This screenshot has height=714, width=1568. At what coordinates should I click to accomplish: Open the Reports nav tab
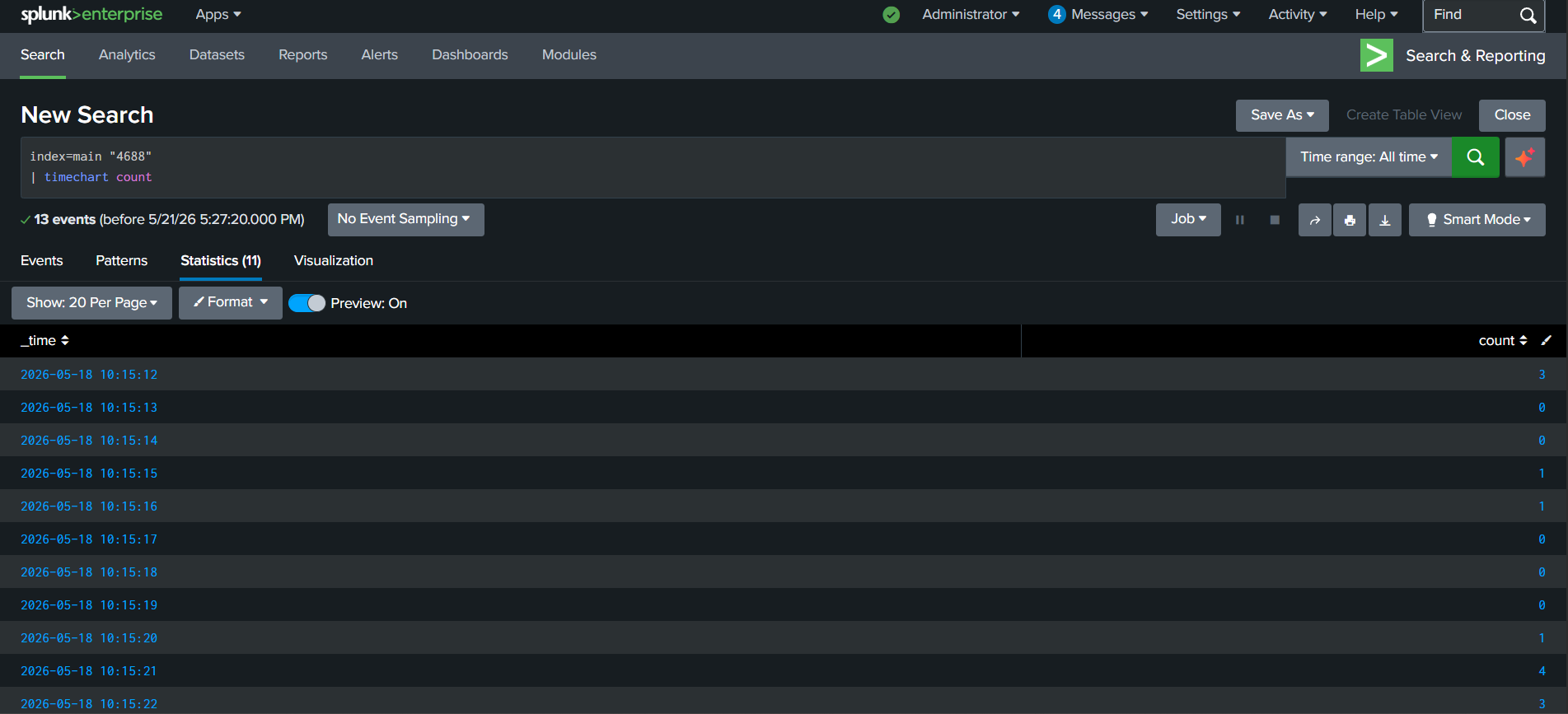pos(303,55)
